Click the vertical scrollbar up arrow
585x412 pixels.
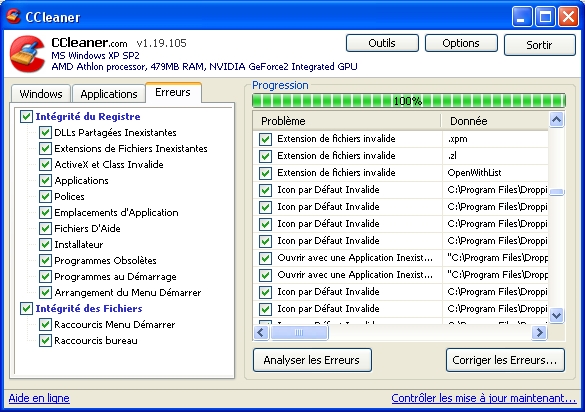coord(556,120)
